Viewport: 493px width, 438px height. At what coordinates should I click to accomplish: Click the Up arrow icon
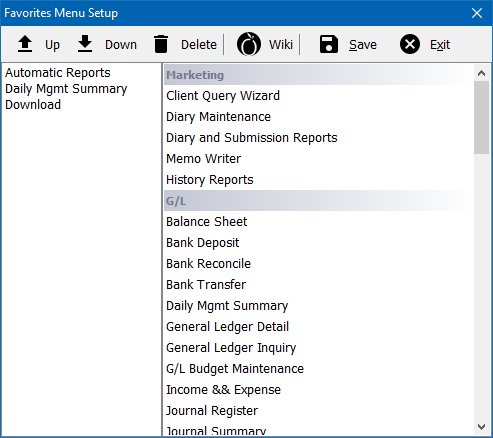click(x=25, y=44)
